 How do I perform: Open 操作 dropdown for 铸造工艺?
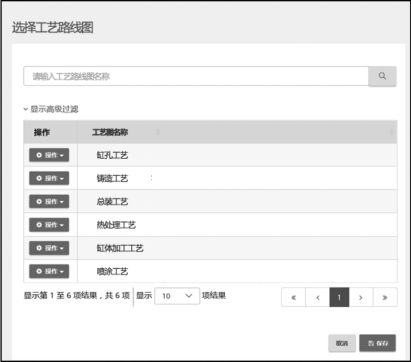pos(49,178)
